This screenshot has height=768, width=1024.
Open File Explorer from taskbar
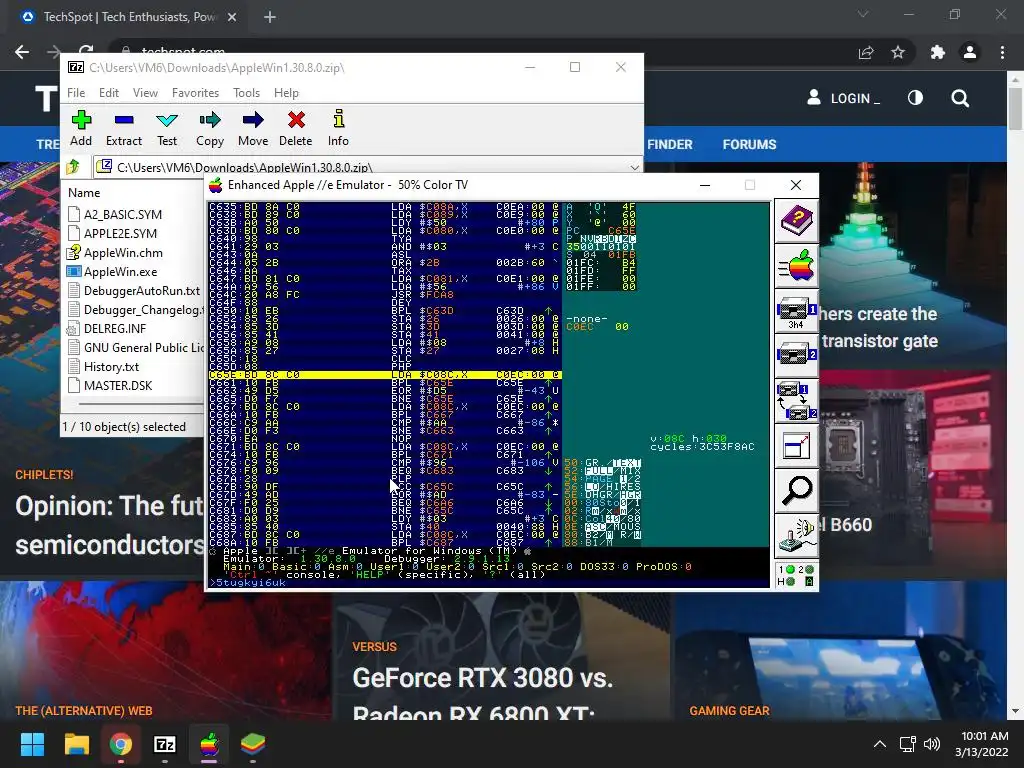click(76, 744)
